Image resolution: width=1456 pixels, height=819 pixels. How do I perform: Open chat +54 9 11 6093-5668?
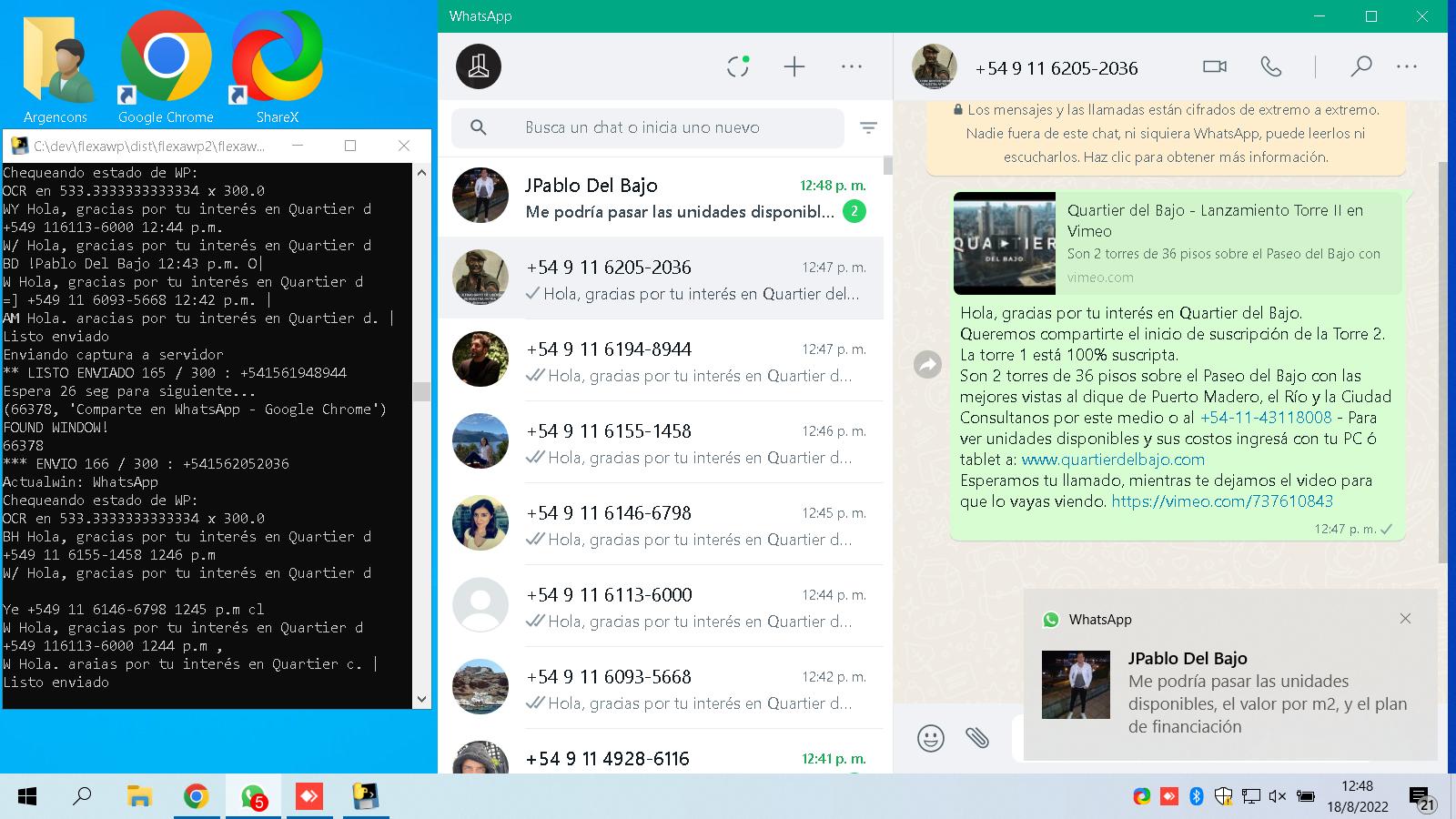pyautogui.click(x=661, y=688)
